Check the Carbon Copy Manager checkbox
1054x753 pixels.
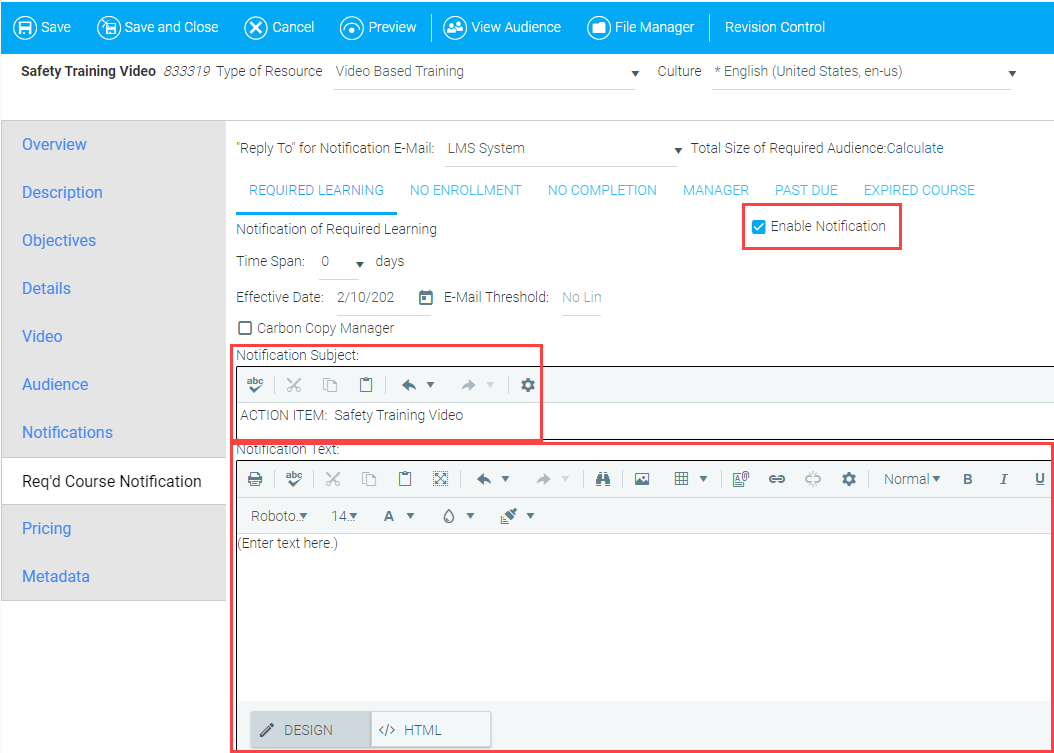tap(245, 328)
